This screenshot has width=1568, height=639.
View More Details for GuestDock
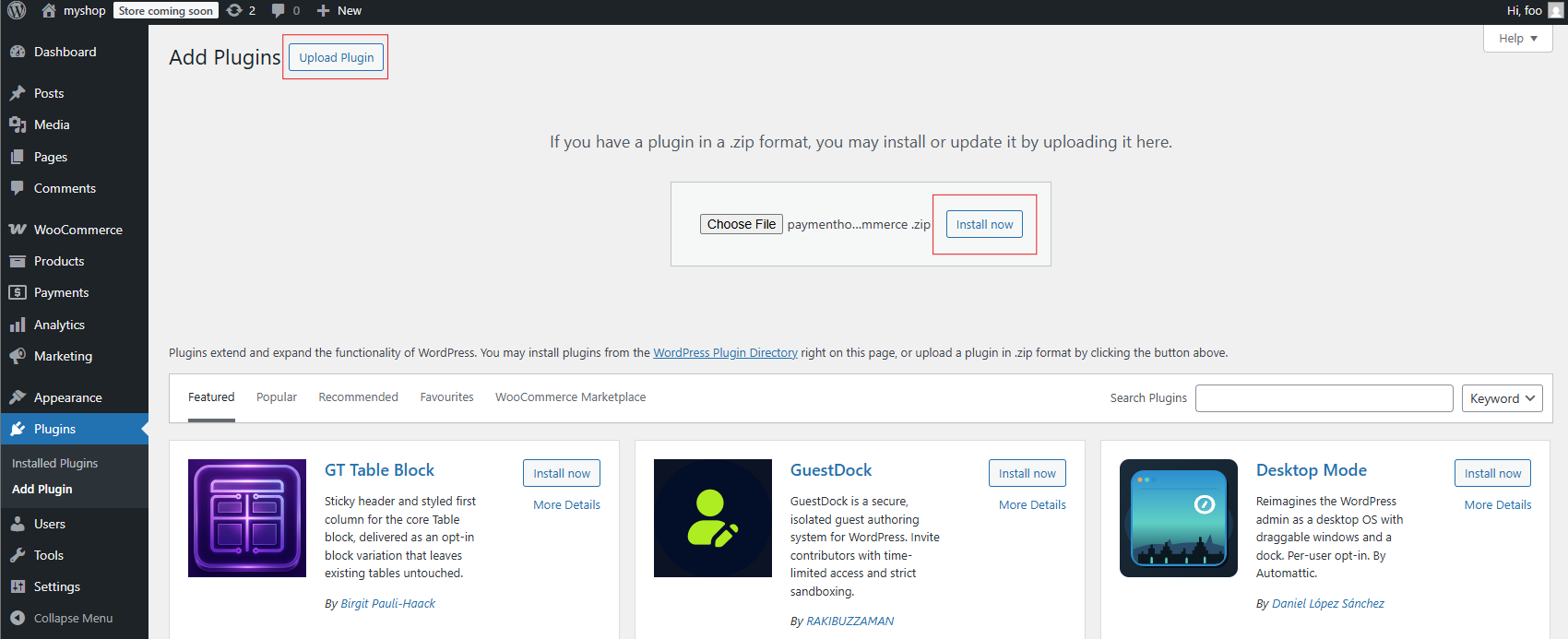click(1032, 504)
